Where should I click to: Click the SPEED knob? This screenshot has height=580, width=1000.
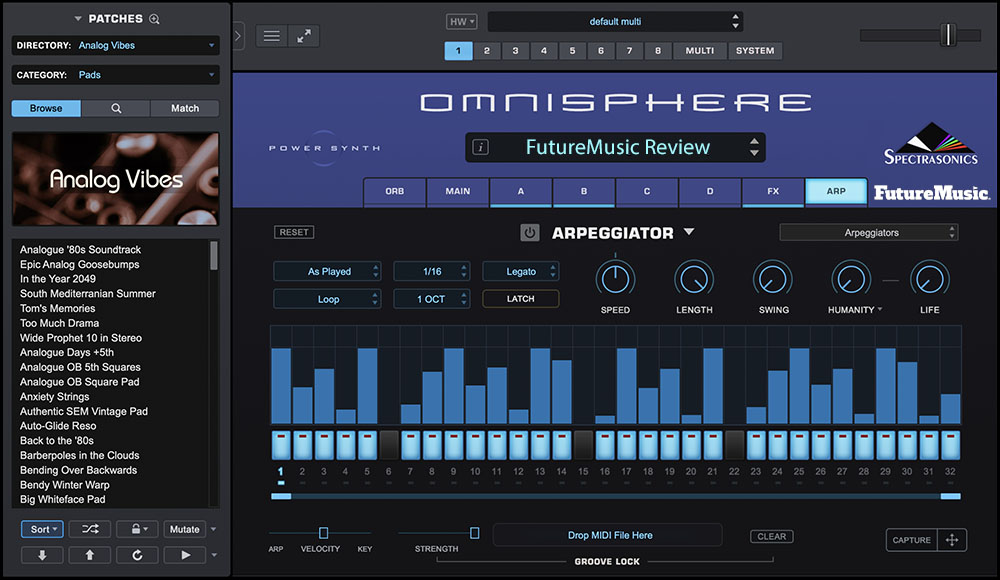[615, 279]
